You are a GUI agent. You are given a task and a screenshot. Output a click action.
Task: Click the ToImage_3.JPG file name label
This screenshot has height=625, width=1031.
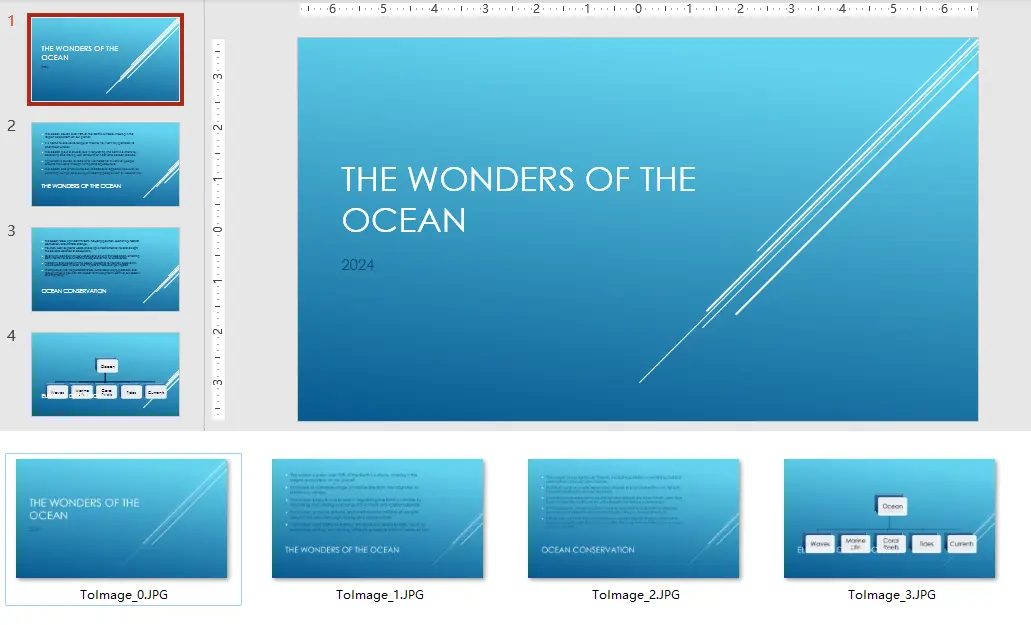click(x=892, y=595)
